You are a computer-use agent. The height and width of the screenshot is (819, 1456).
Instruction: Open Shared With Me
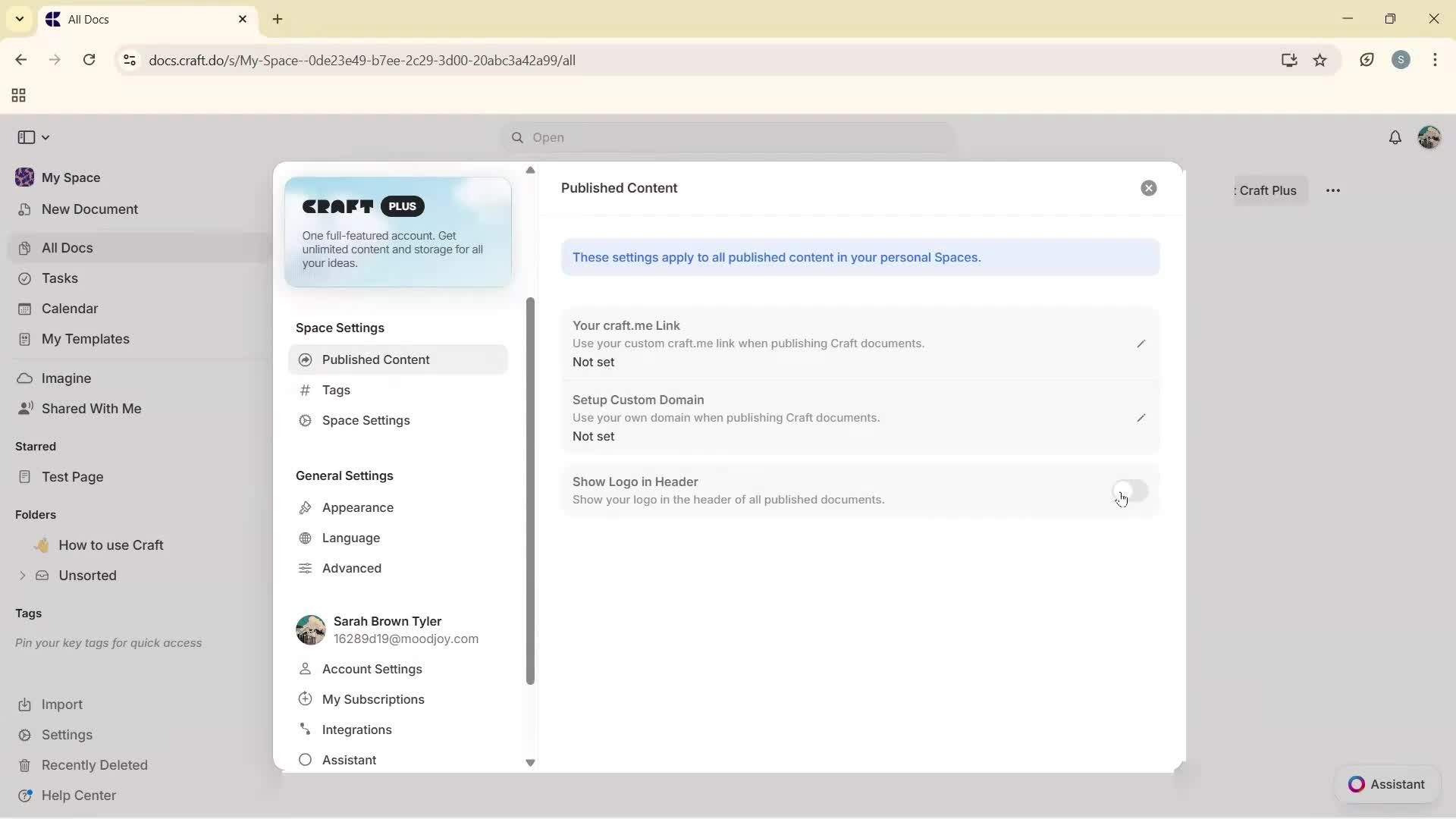tap(91, 408)
